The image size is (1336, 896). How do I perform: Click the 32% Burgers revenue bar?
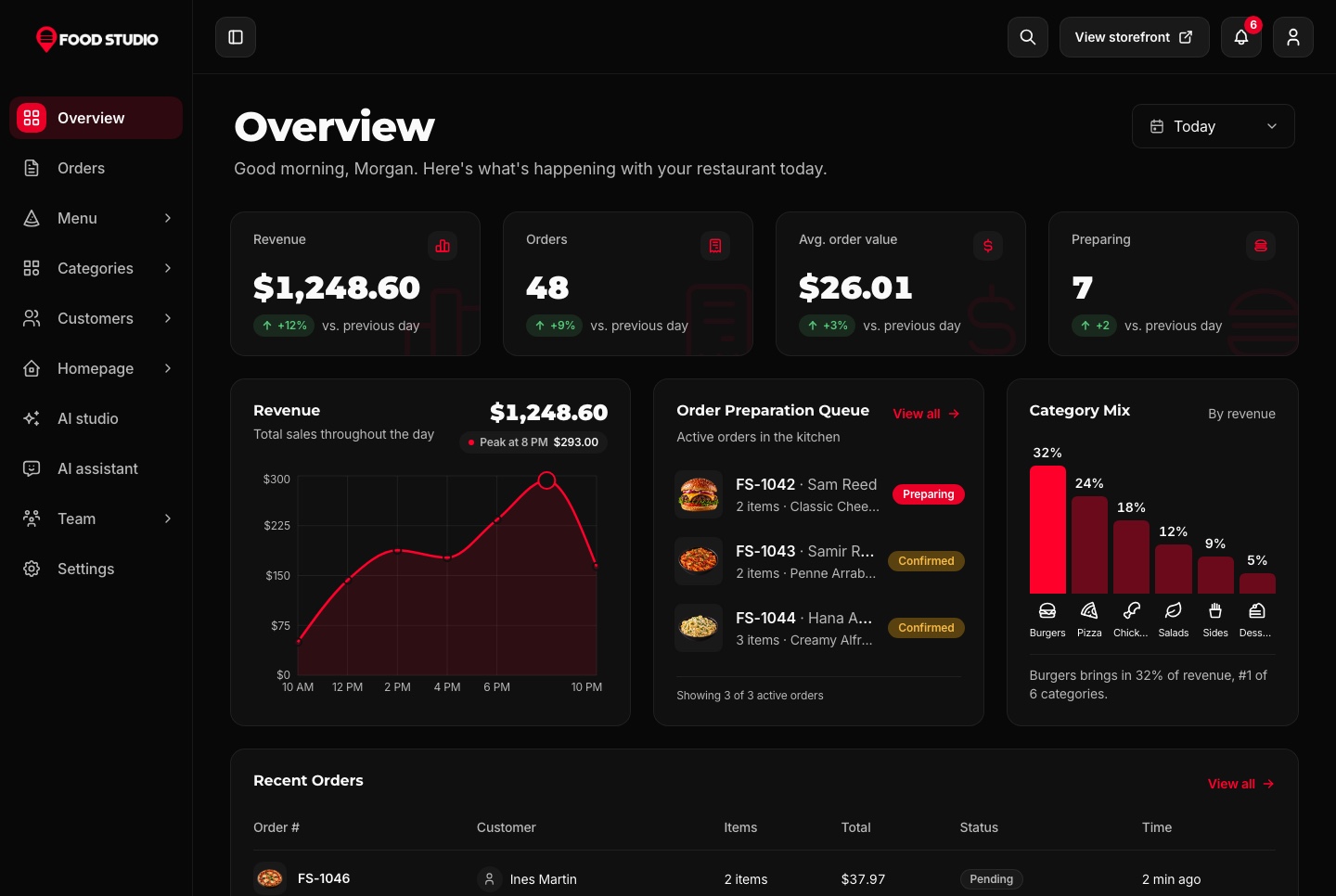(1047, 530)
